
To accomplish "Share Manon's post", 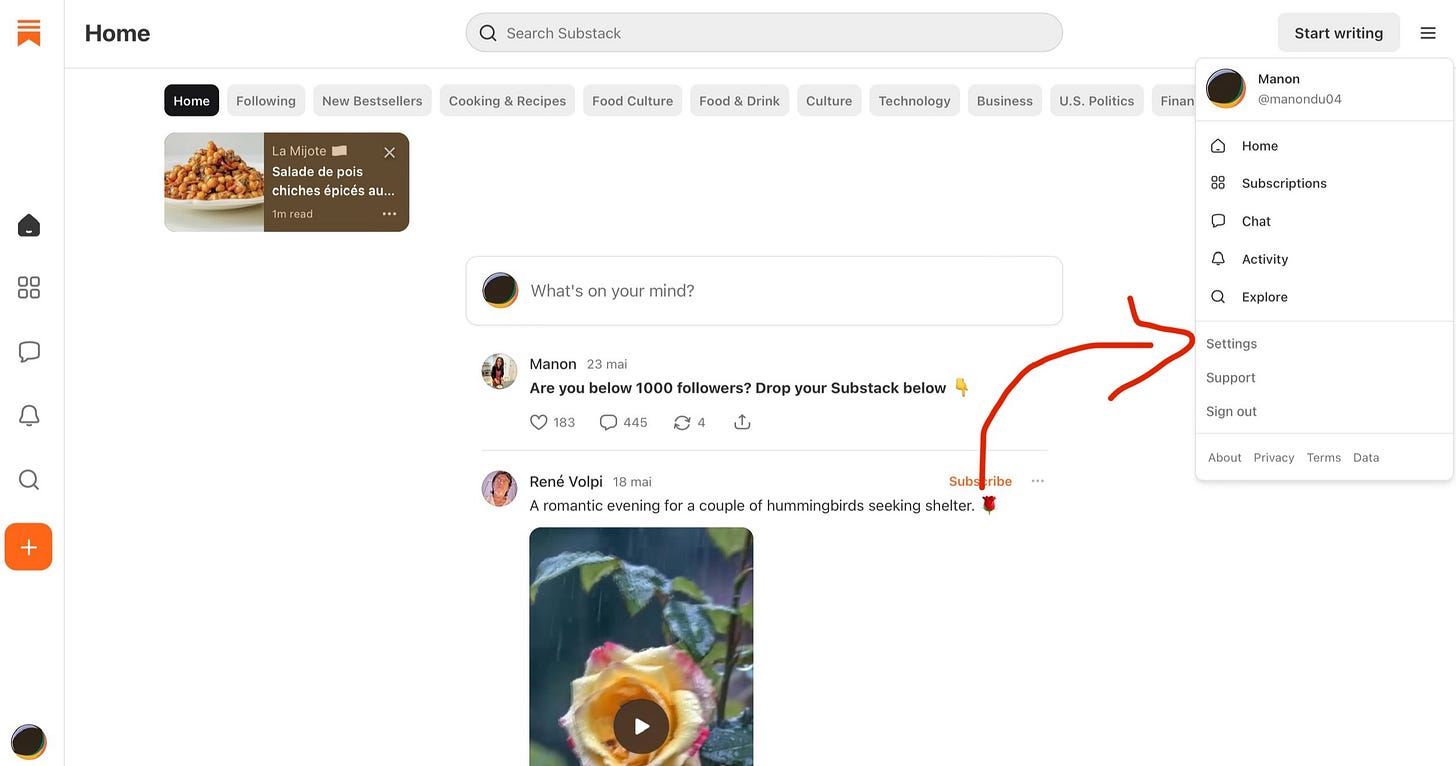I will click(x=742, y=422).
